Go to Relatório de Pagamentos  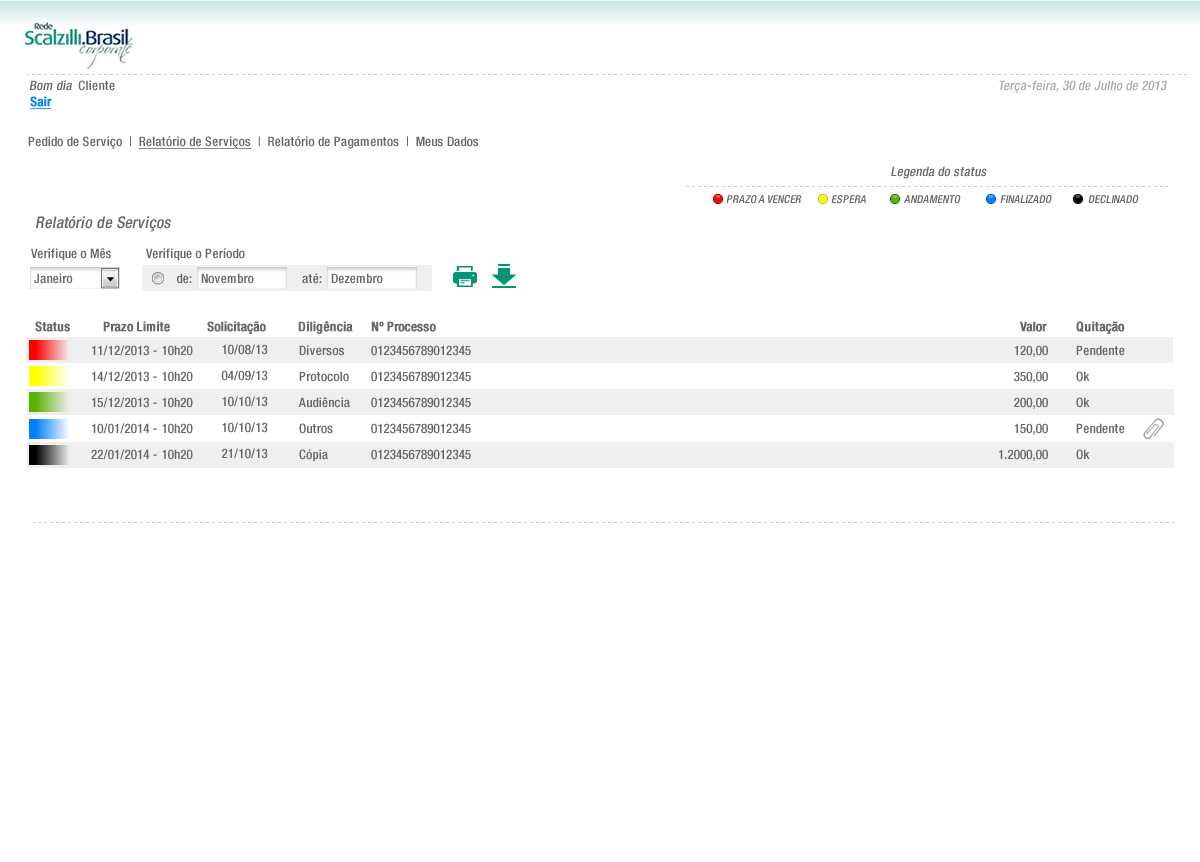tap(333, 142)
